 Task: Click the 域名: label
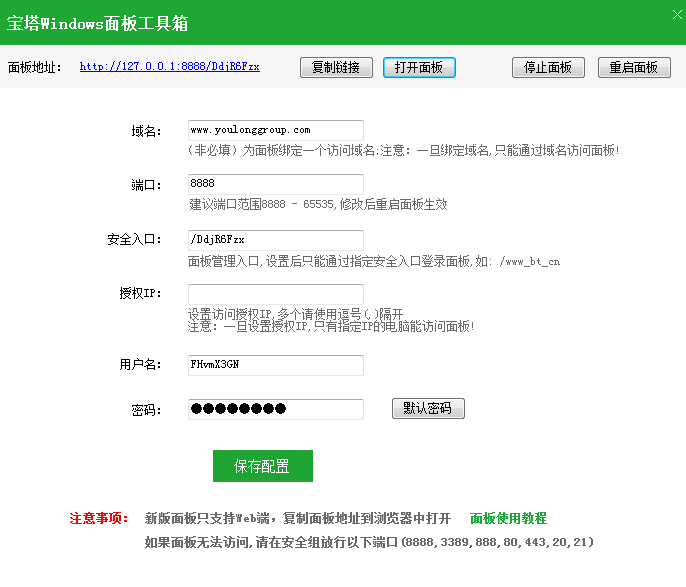147,131
